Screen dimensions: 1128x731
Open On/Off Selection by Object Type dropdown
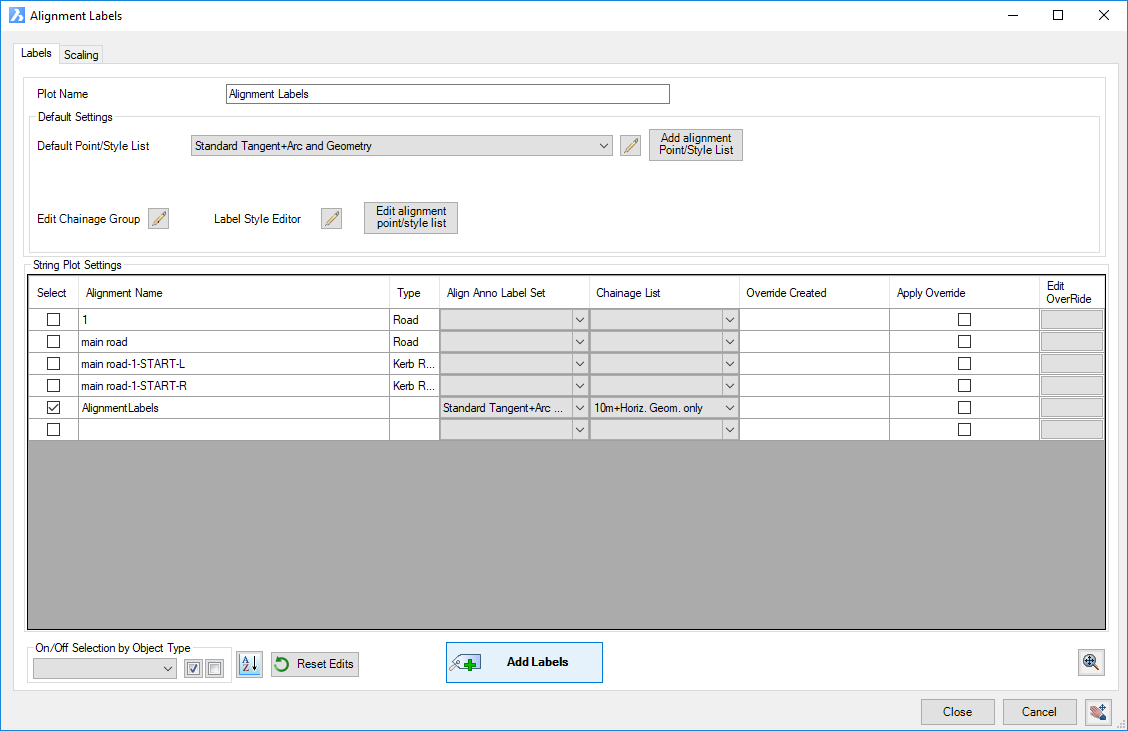tap(105, 669)
